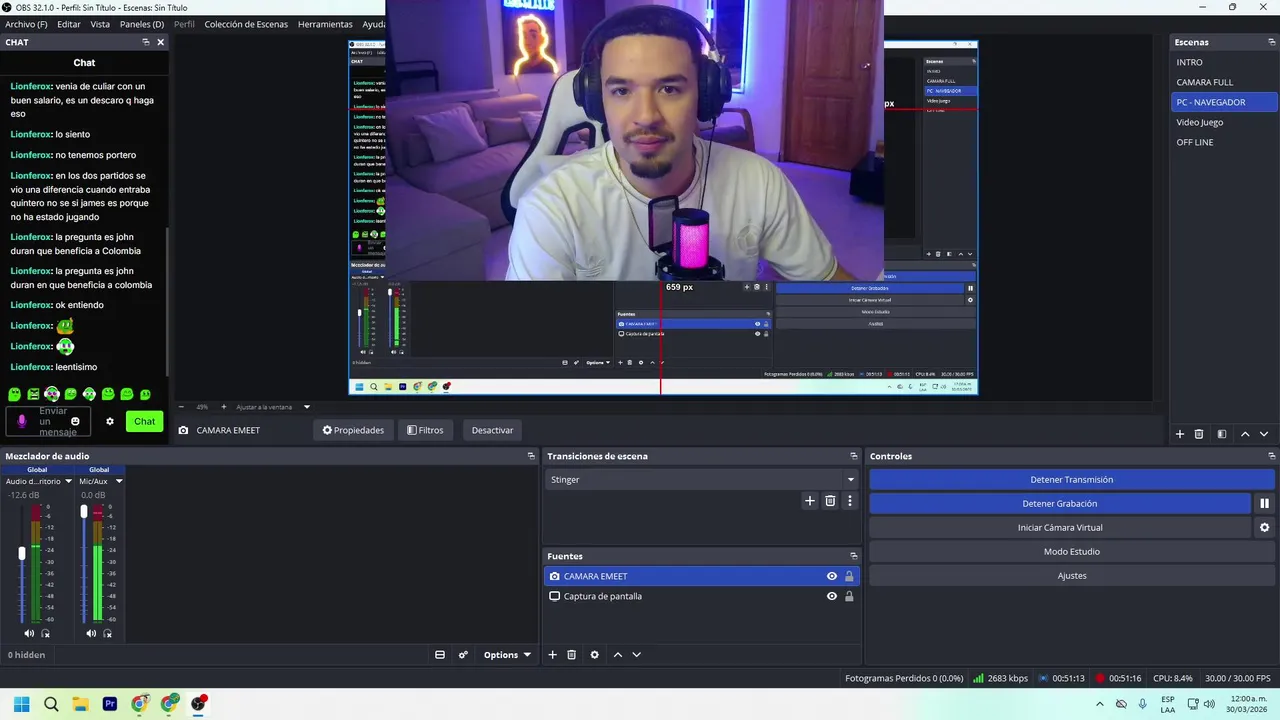Adjust Mic/Aux volume fader
The height and width of the screenshot is (720, 1280).
coord(84,511)
